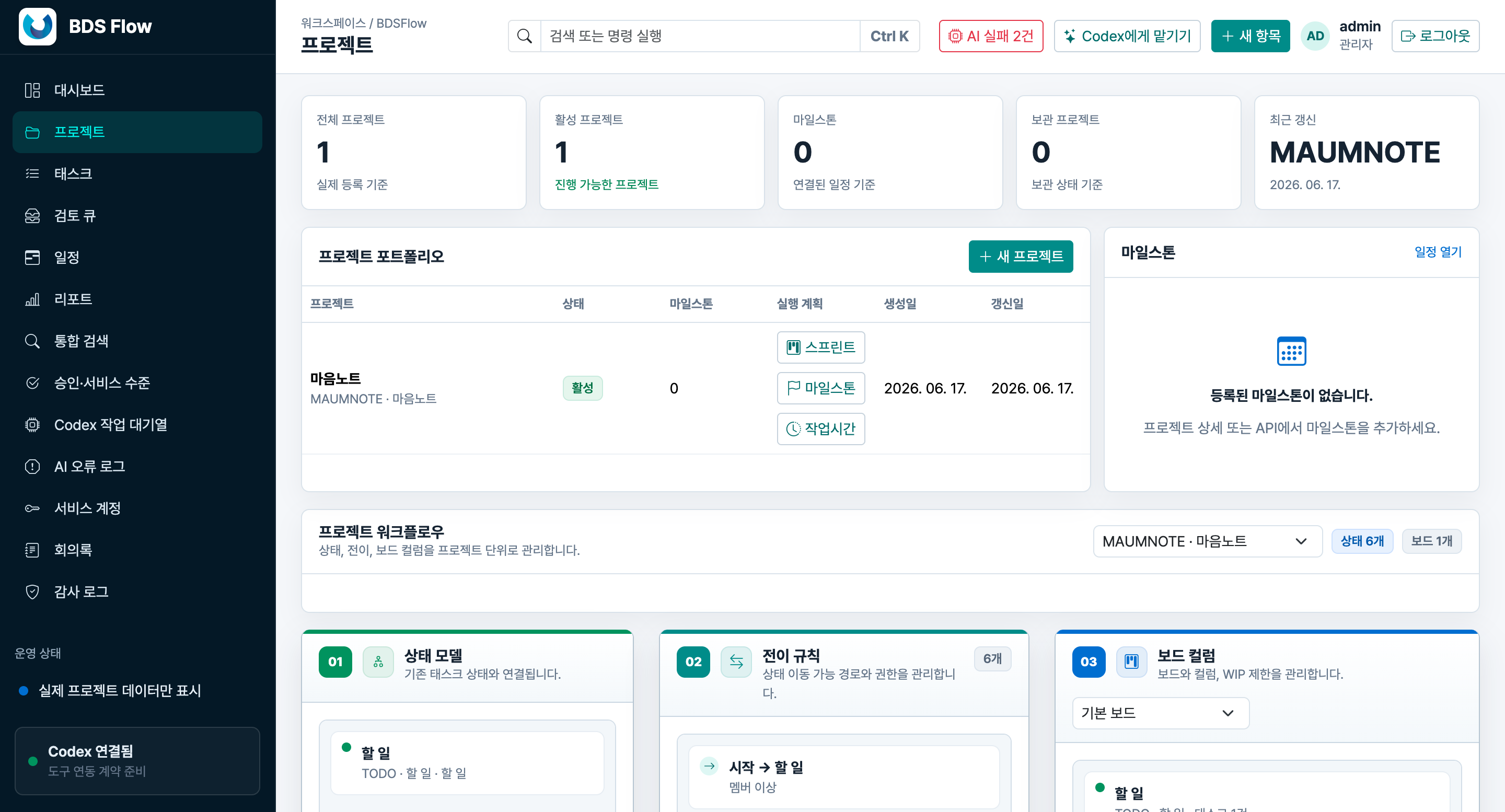Click the 6개 count badge in 전이 규칙
The height and width of the screenshot is (812, 1505).
coord(992,659)
